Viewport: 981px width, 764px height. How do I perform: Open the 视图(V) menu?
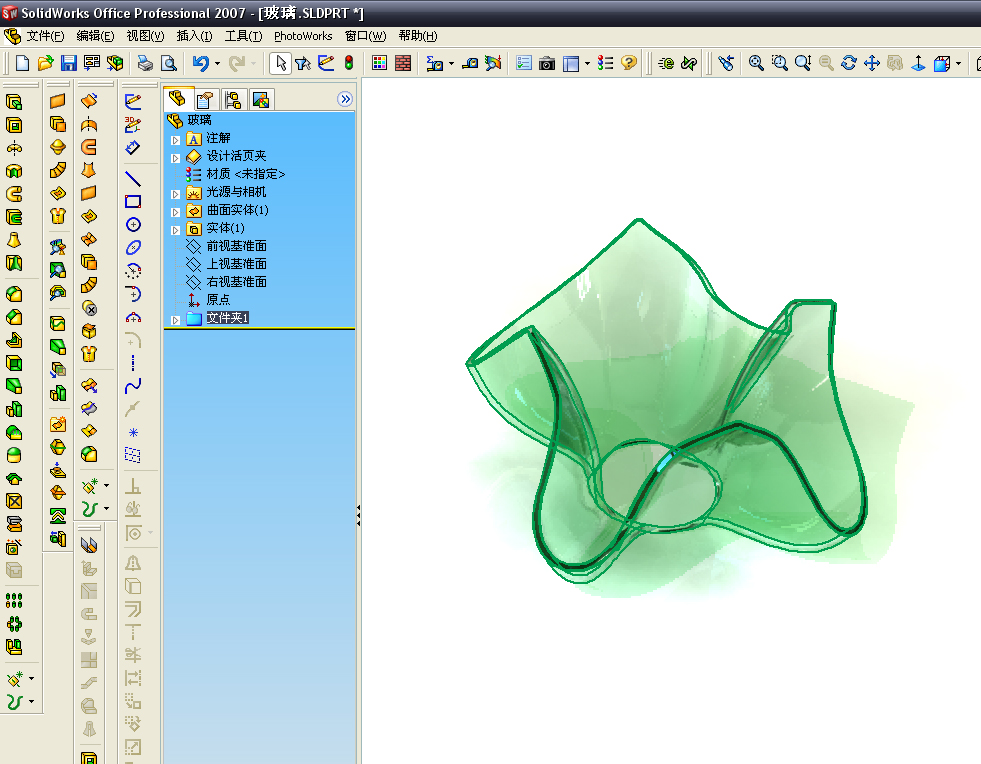click(x=145, y=36)
